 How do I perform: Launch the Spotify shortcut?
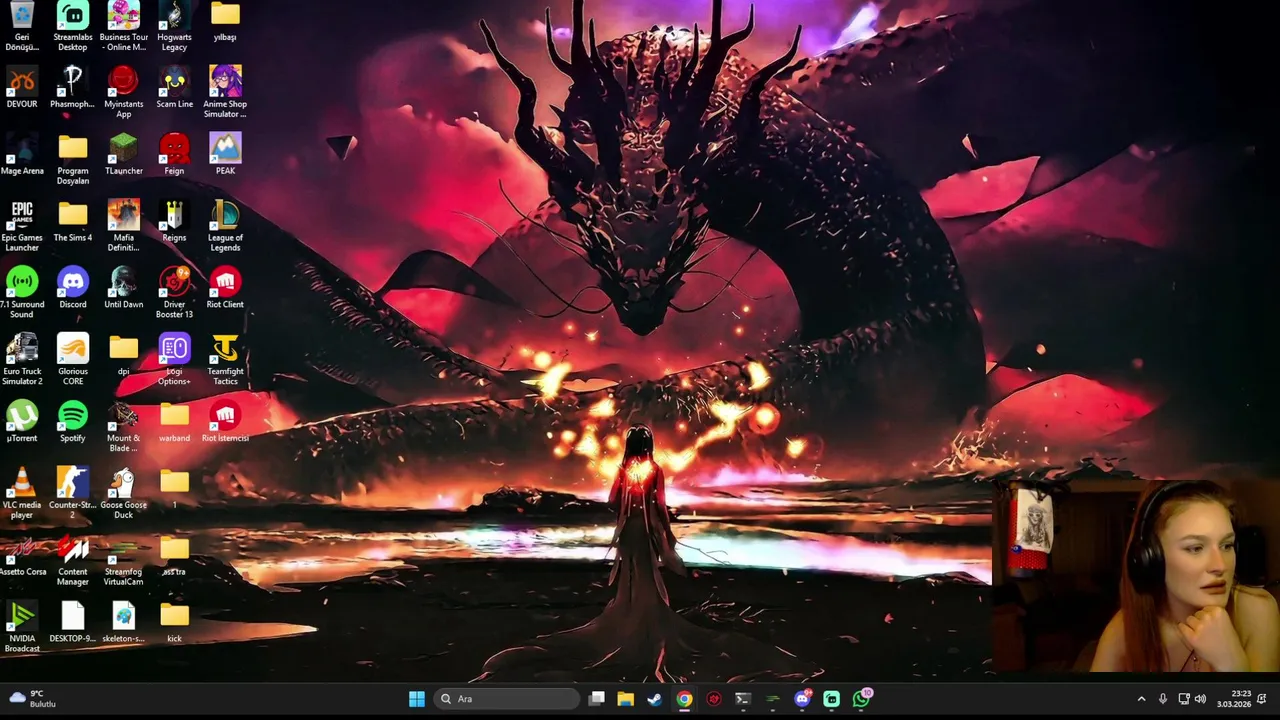coord(73,423)
